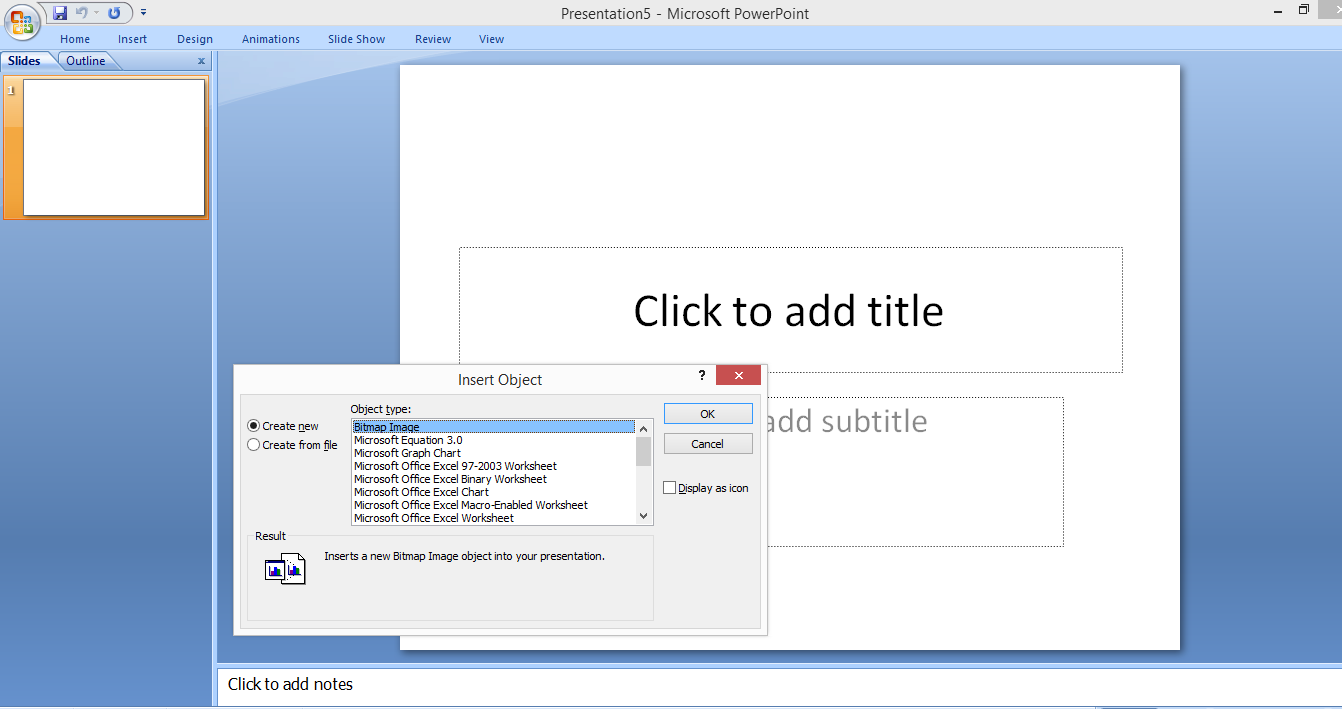Select Microsoft Graph Chart in the list
1342x709 pixels.
(494, 453)
